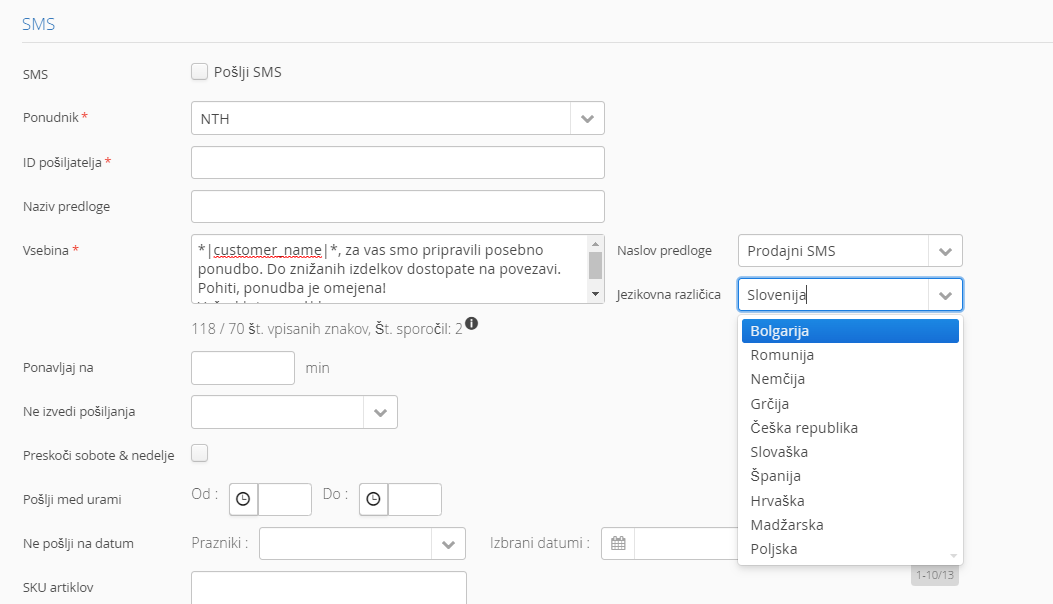The image size is (1053, 604).
Task: Open the Ponudnik NTH dropdown arrow
Action: point(588,119)
